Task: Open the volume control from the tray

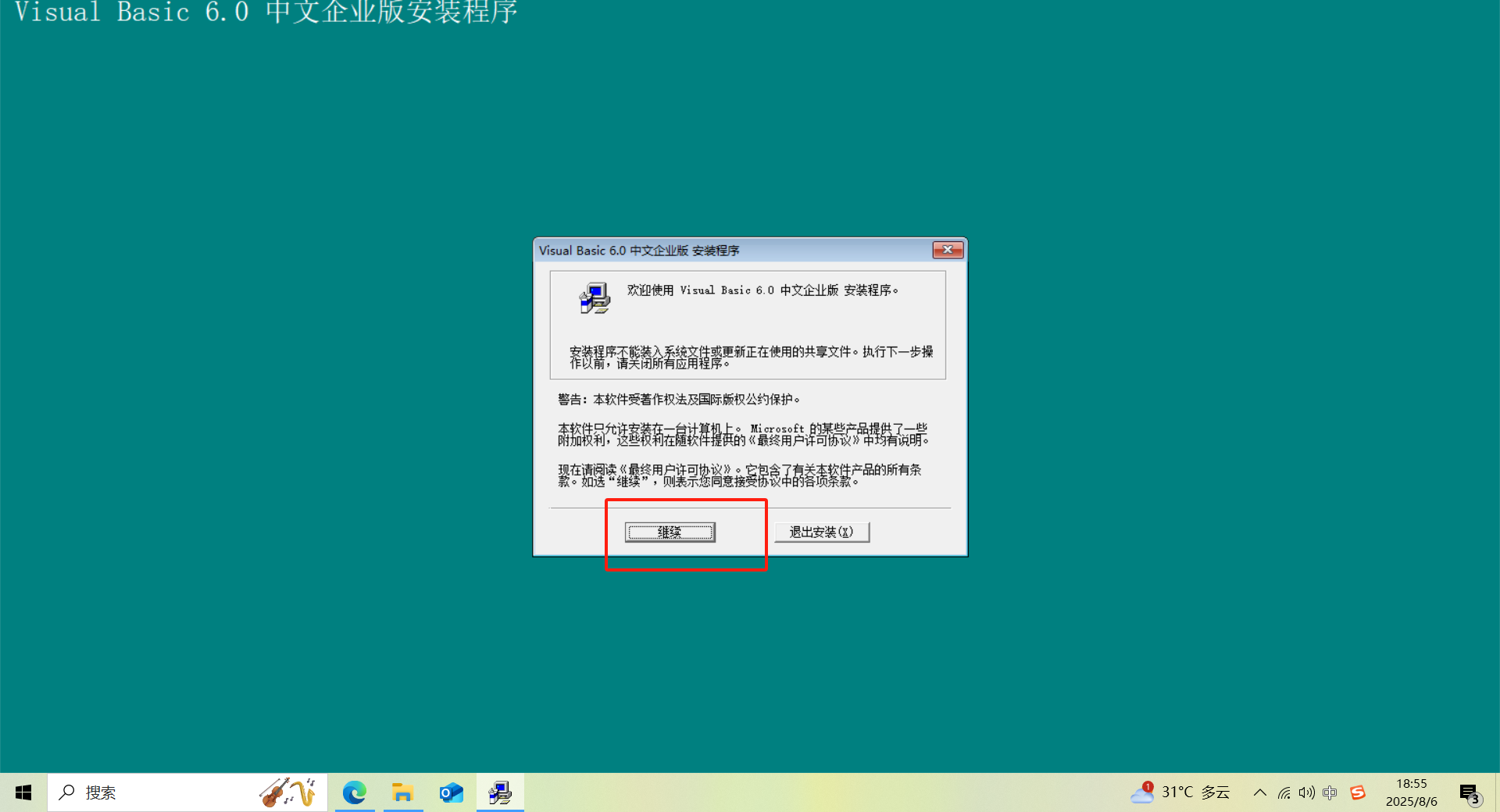Action: (1306, 792)
